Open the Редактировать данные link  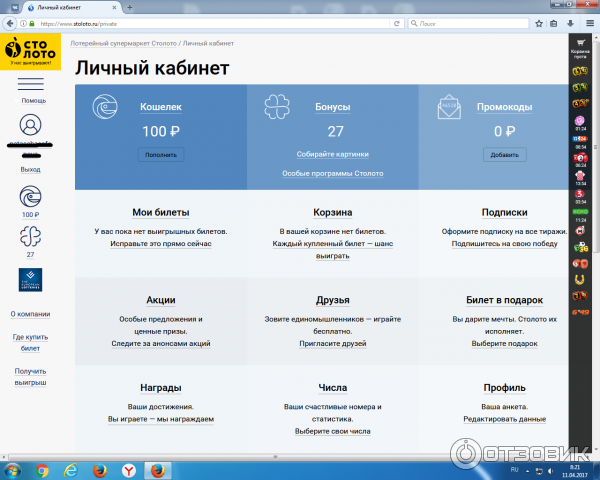tap(504, 419)
